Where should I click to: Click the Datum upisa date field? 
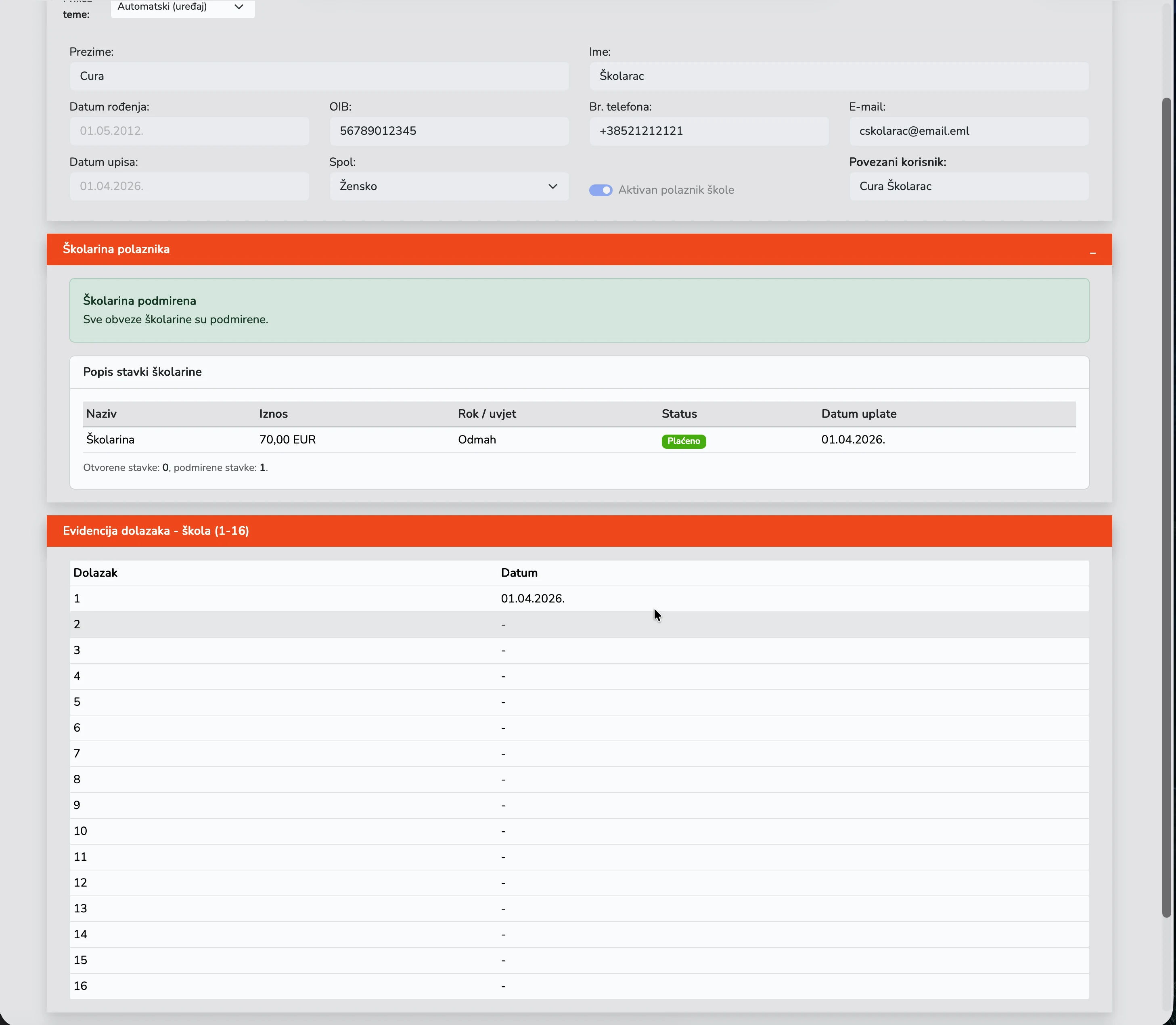point(189,186)
